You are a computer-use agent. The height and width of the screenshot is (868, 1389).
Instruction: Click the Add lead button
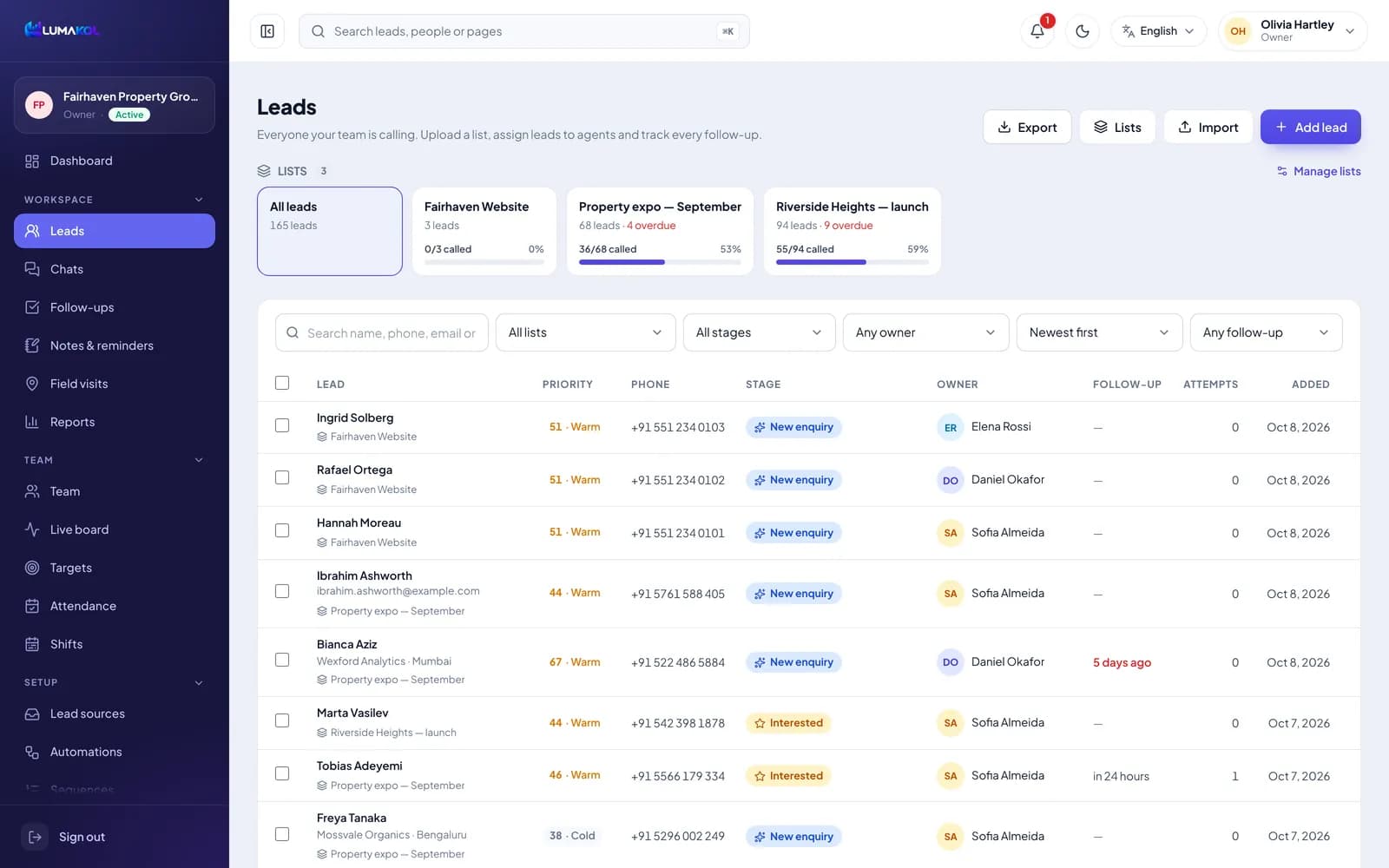pyautogui.click(x=1311, y=127)
